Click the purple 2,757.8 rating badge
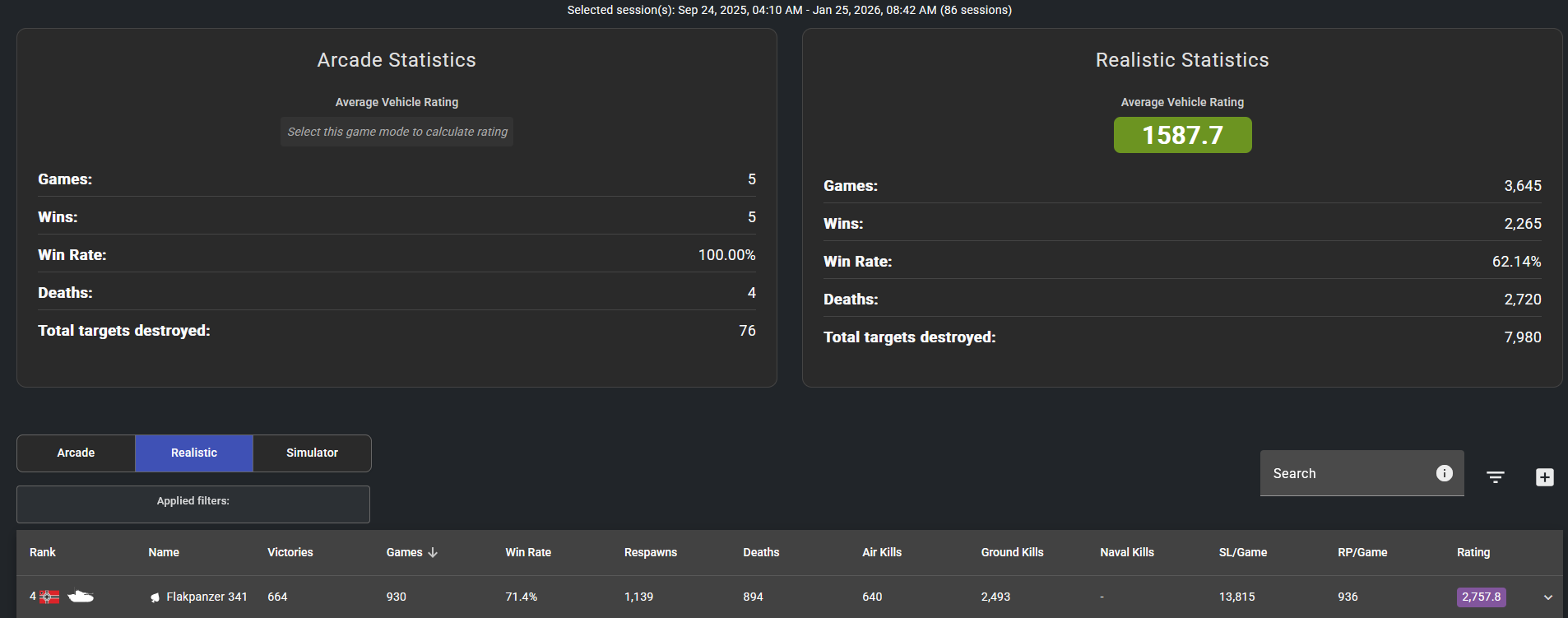 [1481, 597]
